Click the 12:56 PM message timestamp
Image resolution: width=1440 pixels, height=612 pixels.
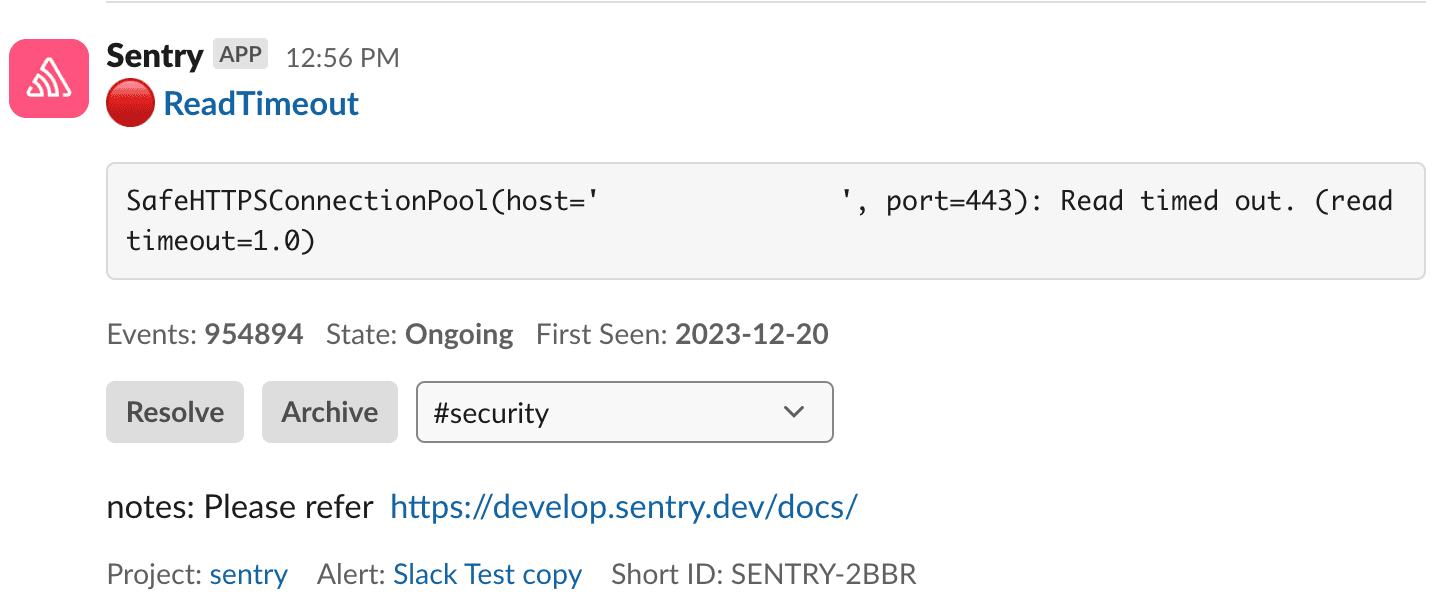[342, 58]
